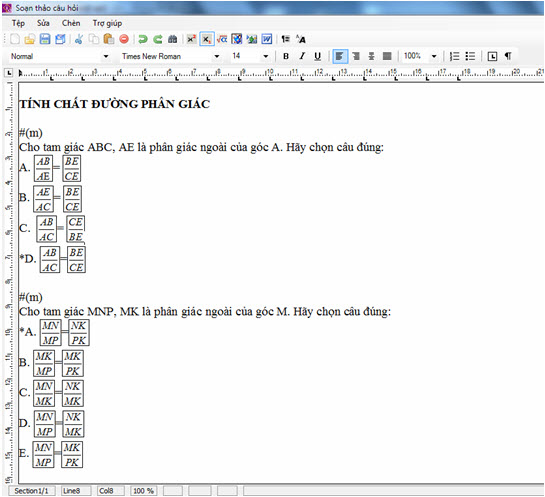The image size is (545, 497).
Task: Open the font size 14 dropdown
Action: (x=266, y=56)
